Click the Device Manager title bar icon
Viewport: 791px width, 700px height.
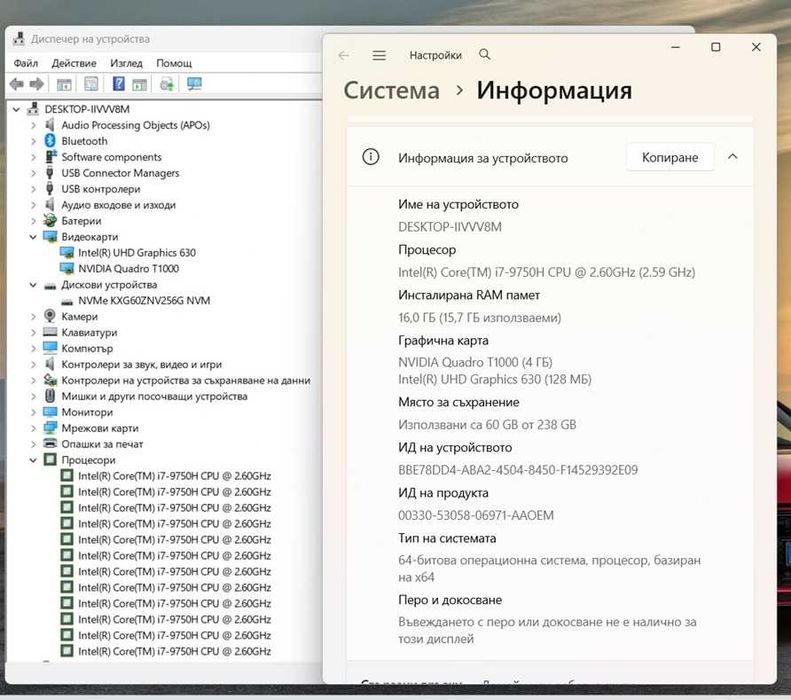19,38
